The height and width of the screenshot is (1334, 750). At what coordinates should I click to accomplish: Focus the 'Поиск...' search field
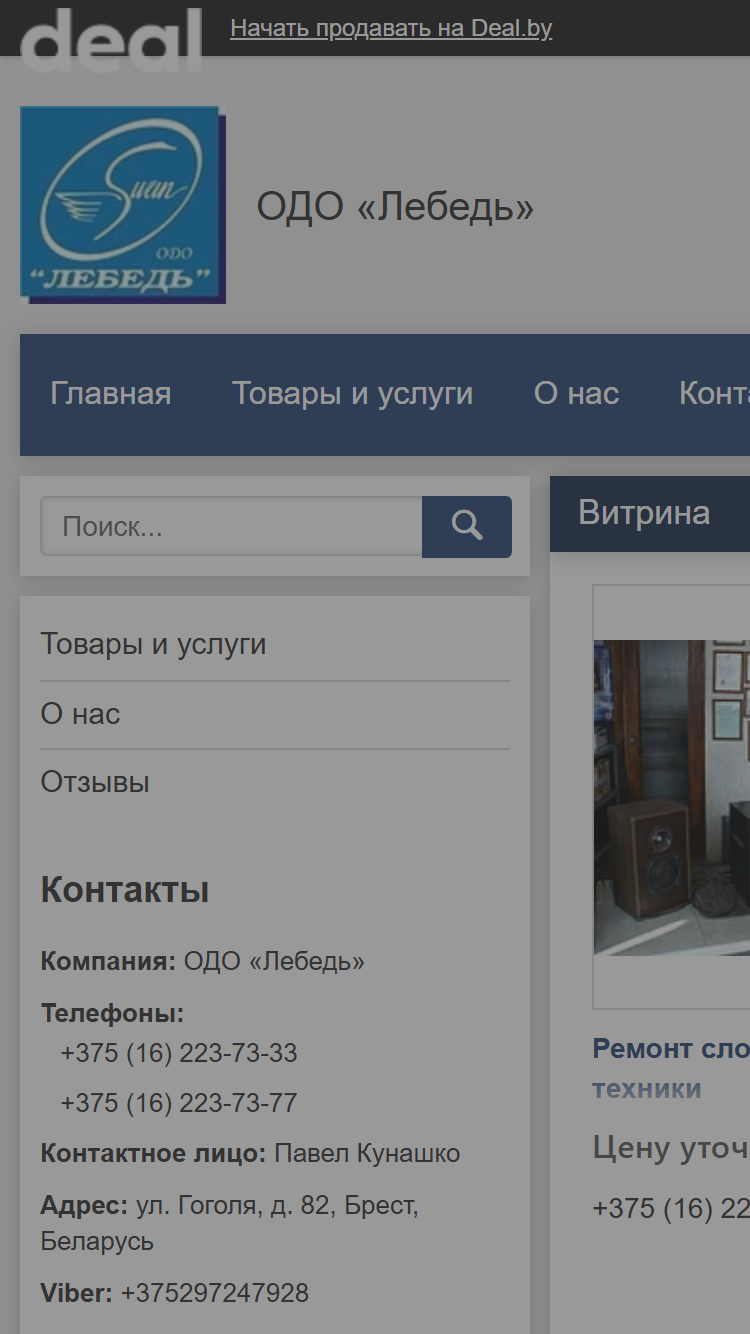click(231, 526)
